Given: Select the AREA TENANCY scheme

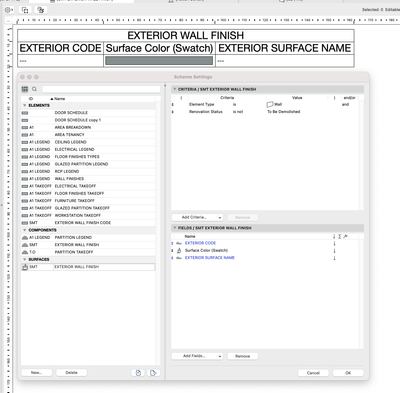Looking at the screenshot, I should [x=88, y=135].
